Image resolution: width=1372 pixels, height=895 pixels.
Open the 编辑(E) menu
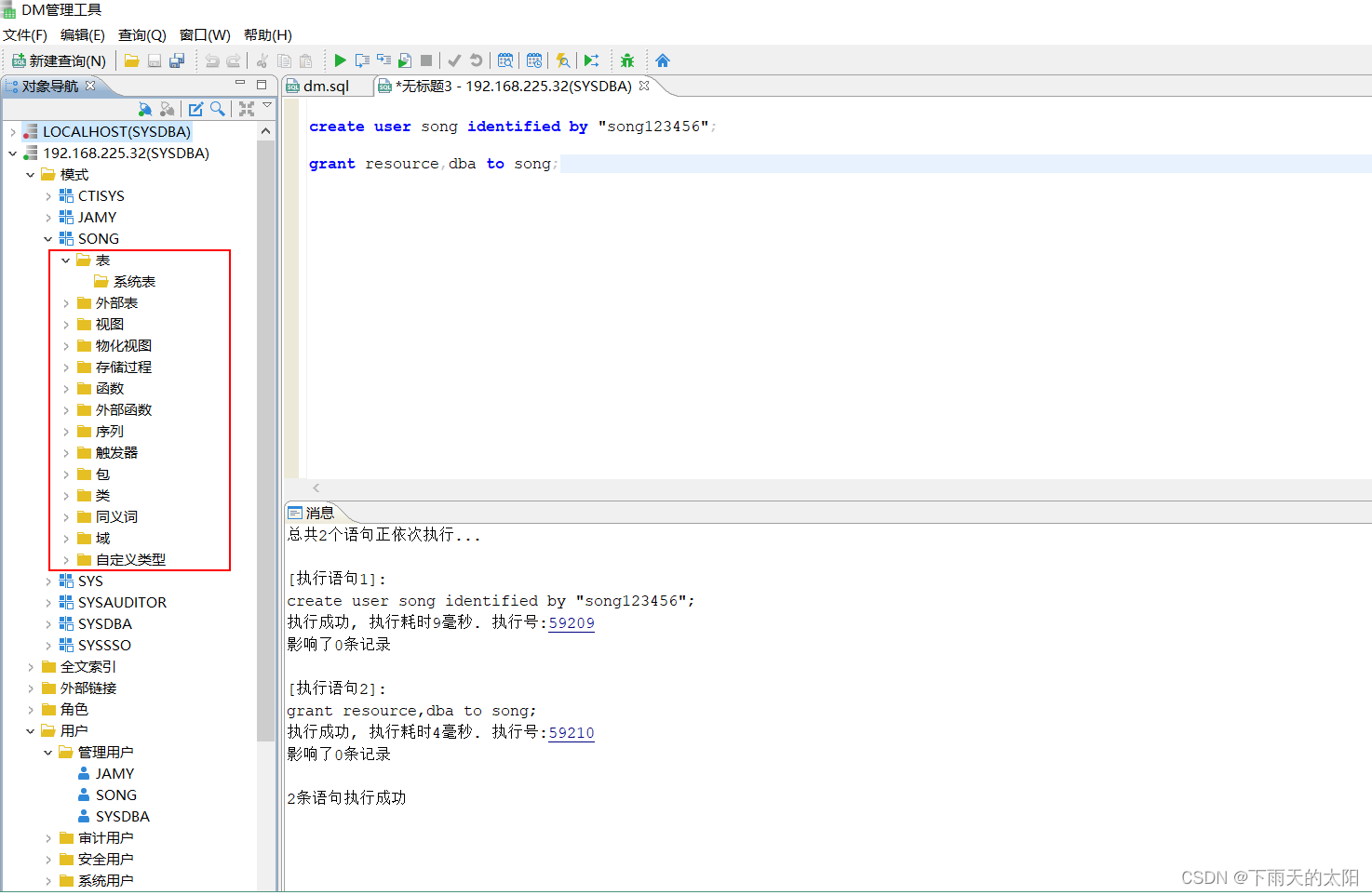coord(83,34)
